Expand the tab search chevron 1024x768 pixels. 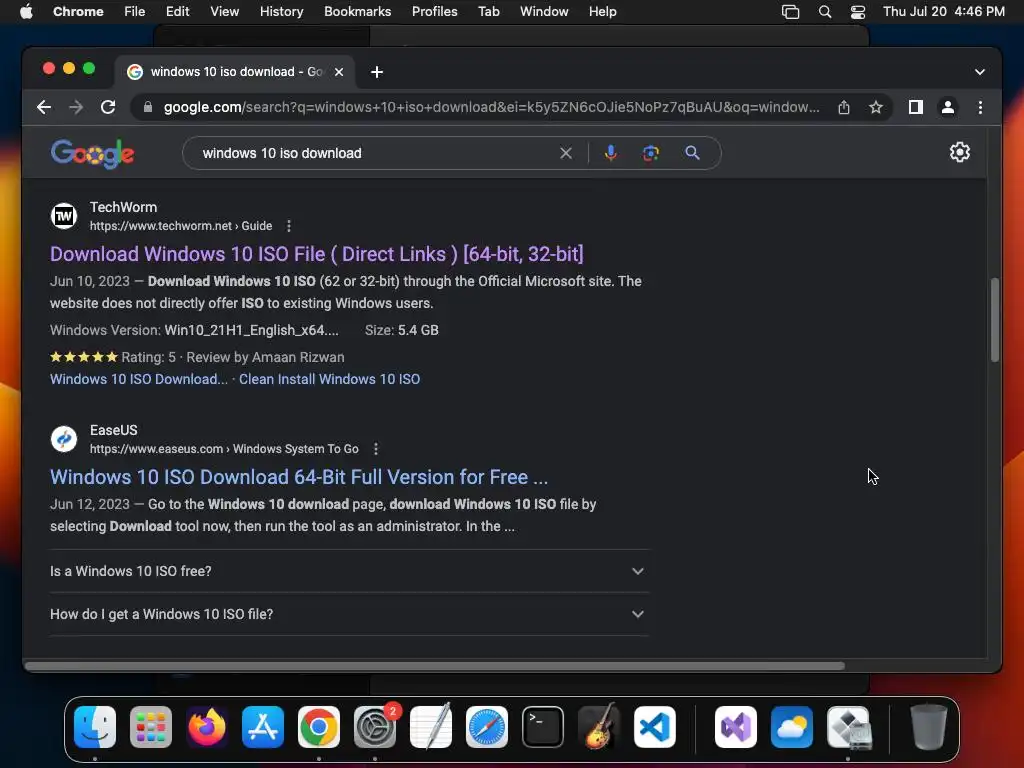point(980,72)
